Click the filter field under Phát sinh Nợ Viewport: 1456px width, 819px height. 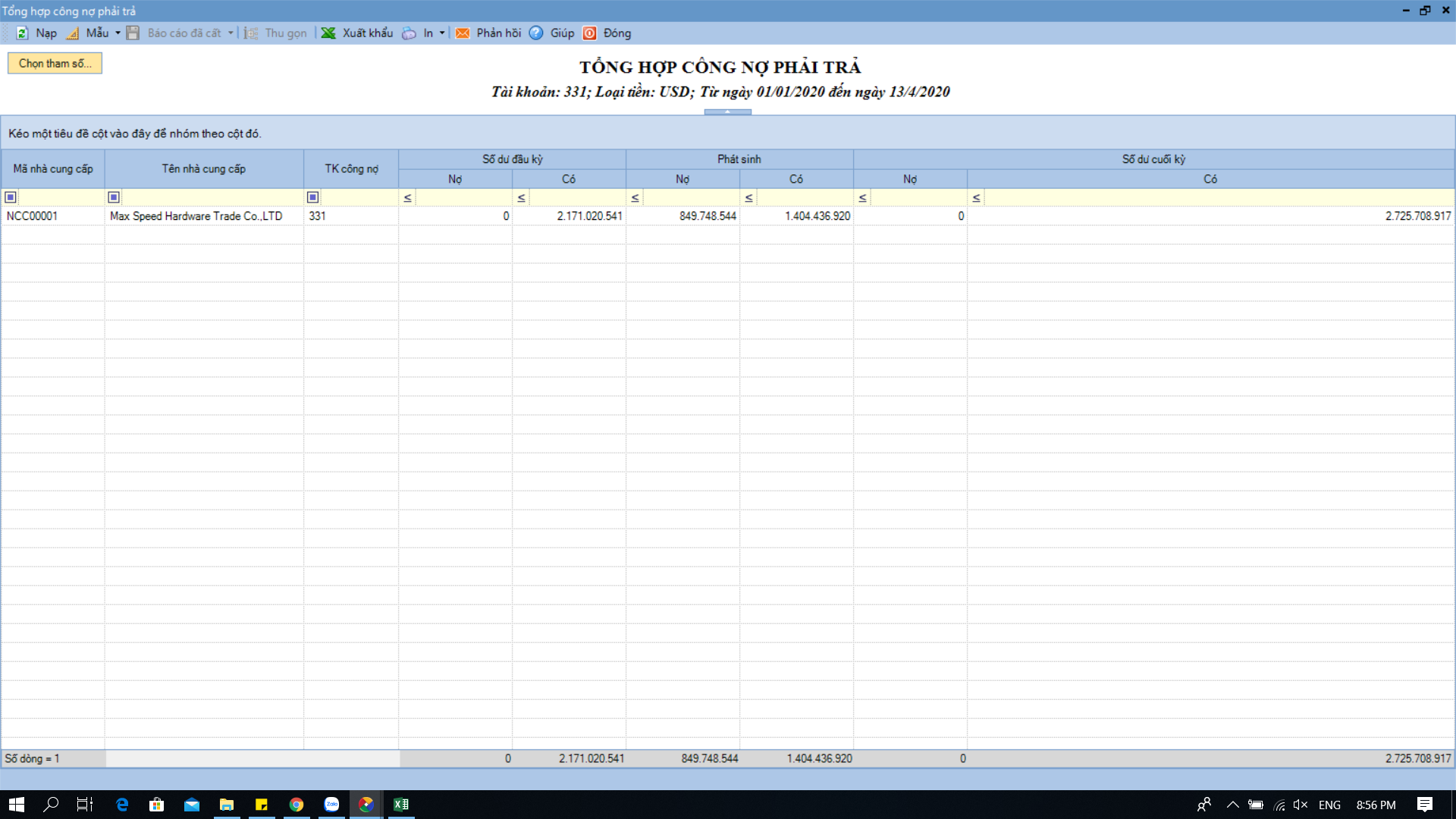(x=690, y=198)
